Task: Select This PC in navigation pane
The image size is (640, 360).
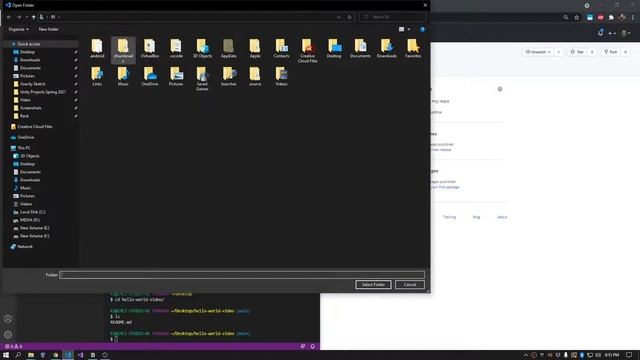Action: click(24, 148)
